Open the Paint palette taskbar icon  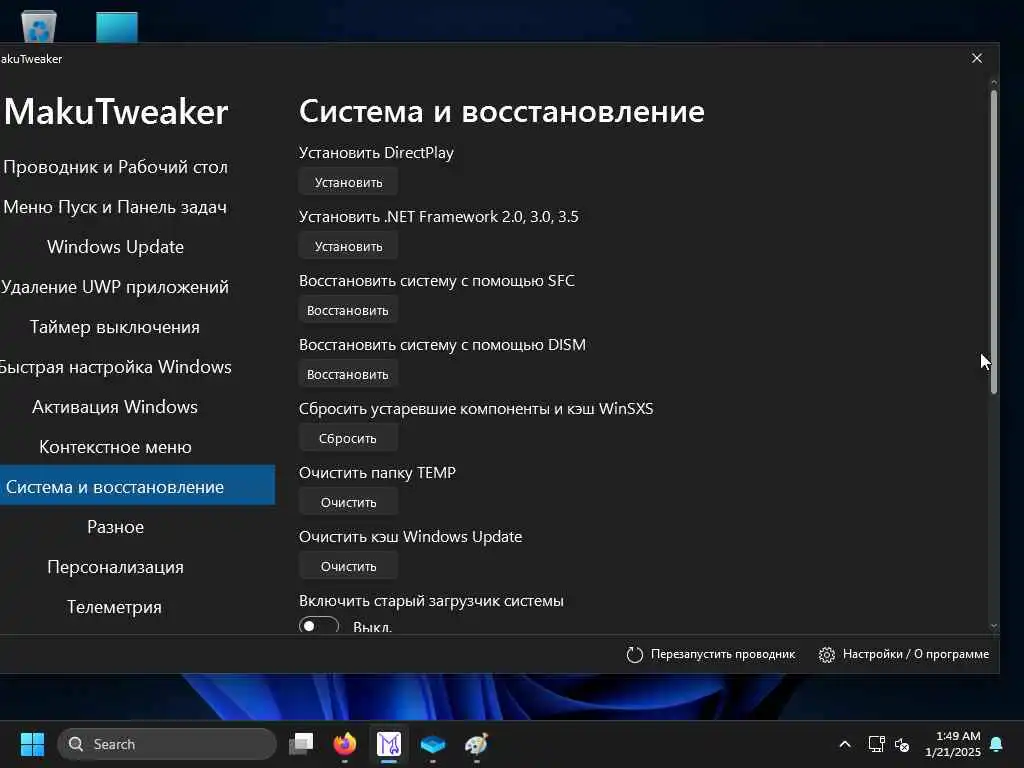pos(476,744)
